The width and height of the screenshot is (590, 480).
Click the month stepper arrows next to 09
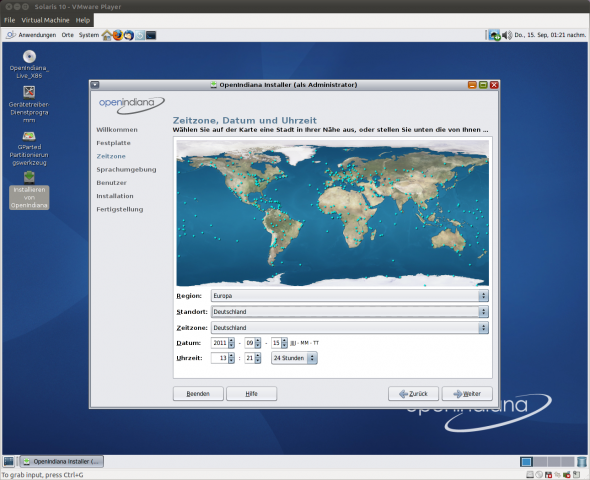[258, 343]
